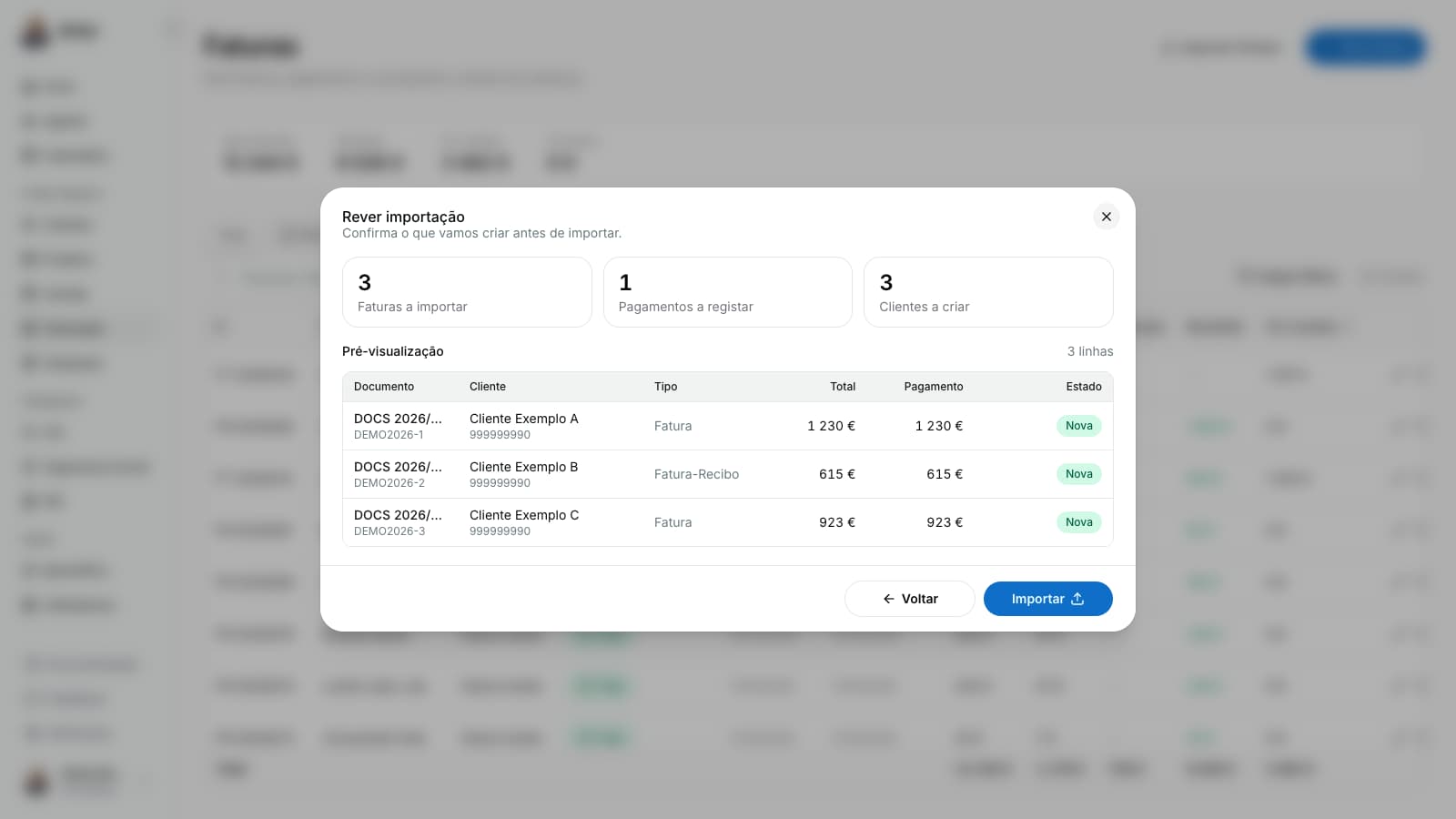Click Nova badge for Cliente Exemplo B
This screenshot has height=819, width=1456.
point(1078,474)
